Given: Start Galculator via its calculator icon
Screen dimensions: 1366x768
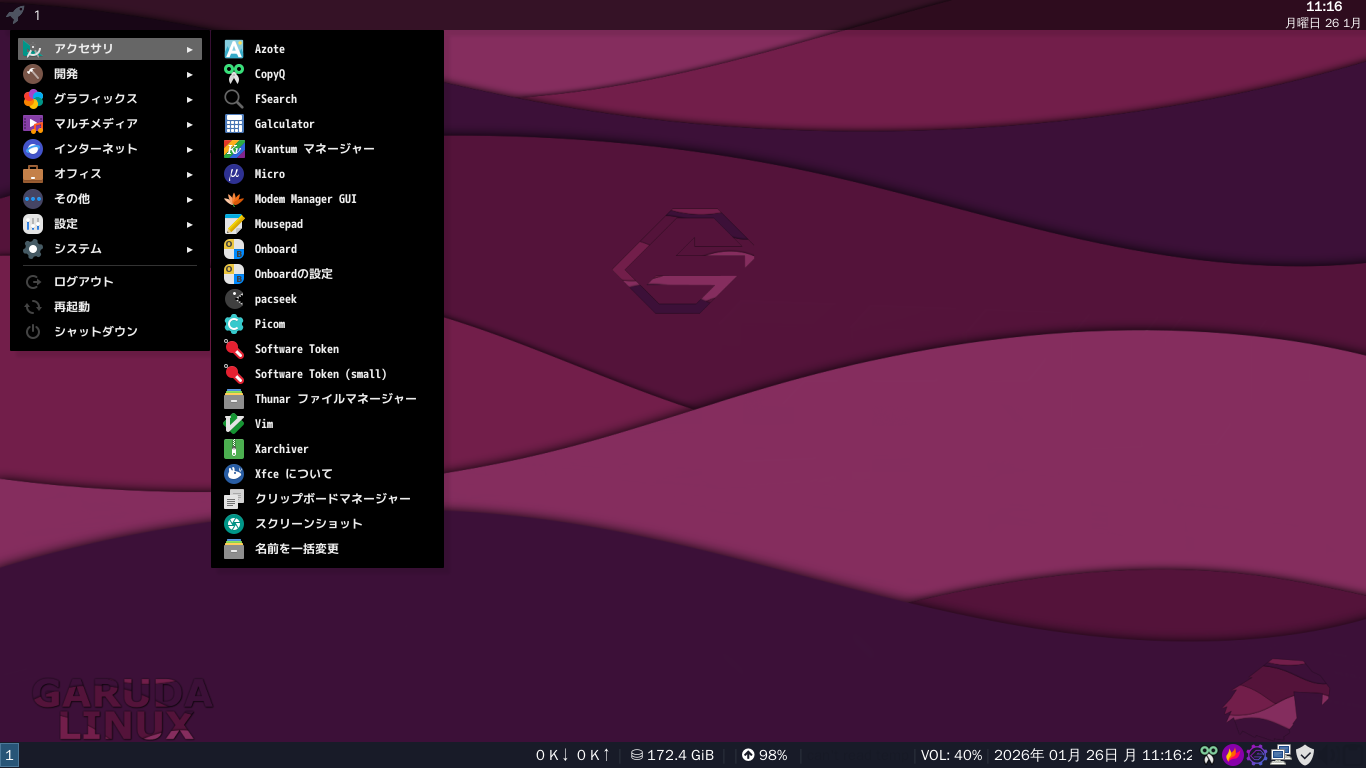Looking at the screenshot, I should click(234, 124).
